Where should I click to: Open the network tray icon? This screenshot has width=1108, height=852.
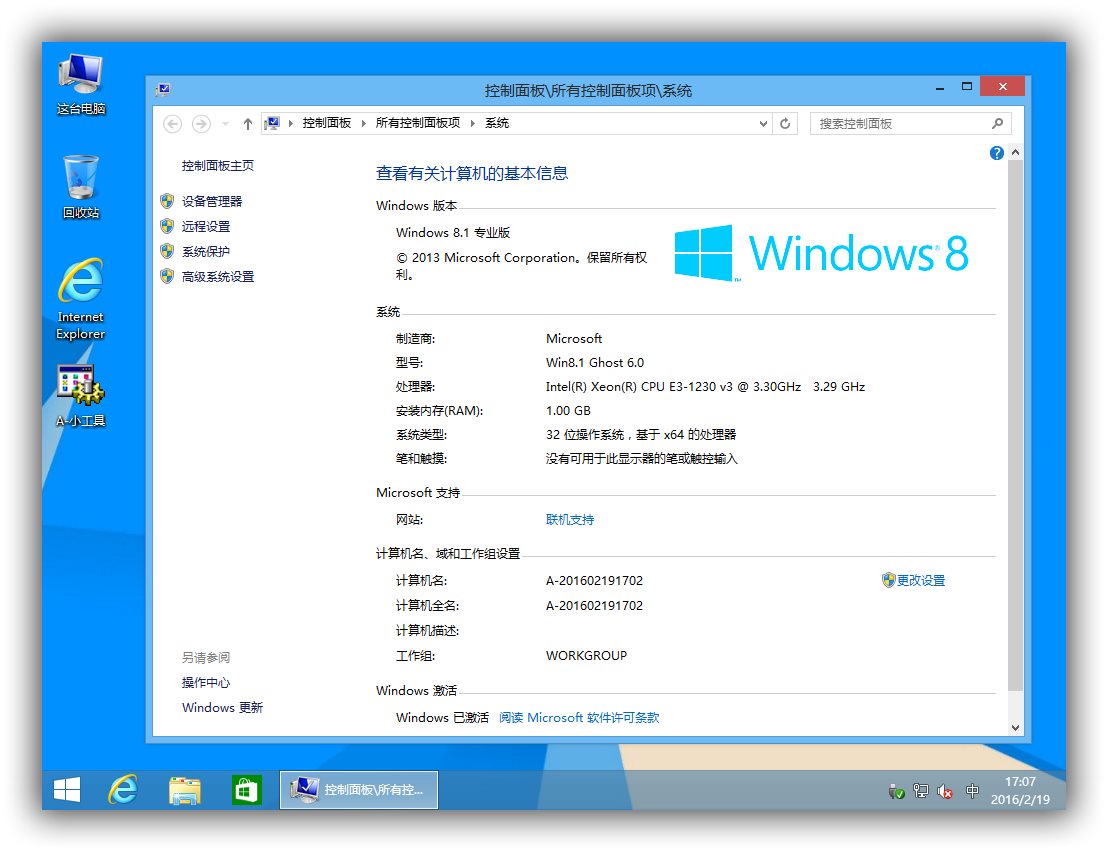pos(921,791)
